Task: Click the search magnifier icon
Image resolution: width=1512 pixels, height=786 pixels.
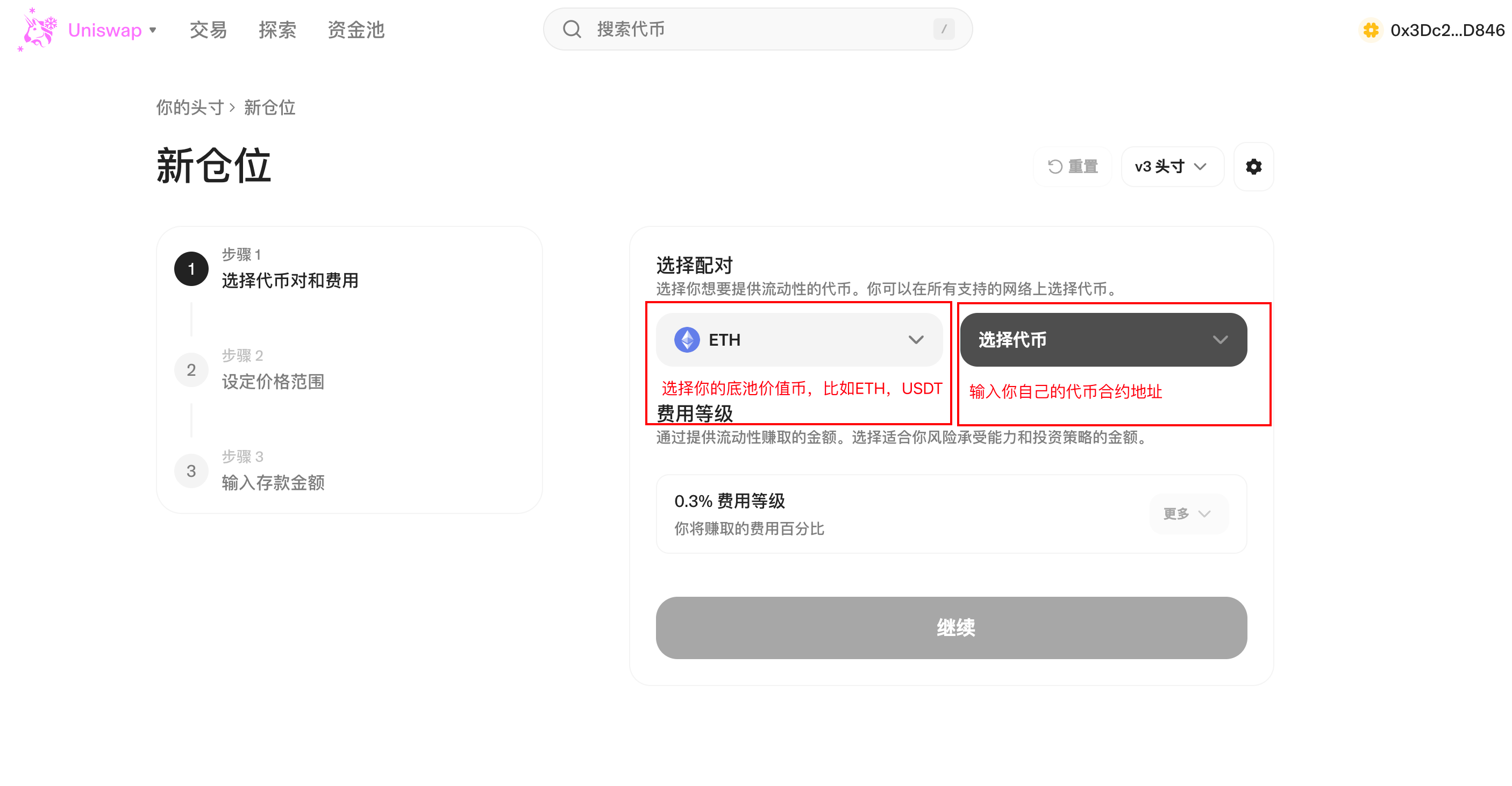Action: [572, 30]
